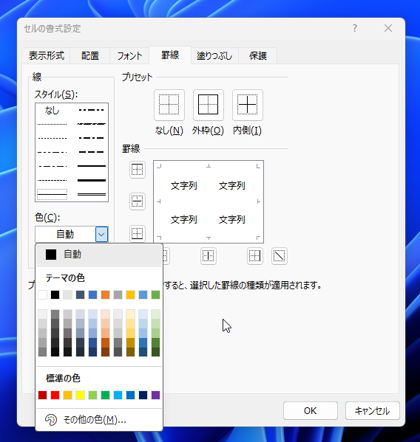Choose the slanted dash-dot line style
This screenshot has width=420, height=442.
[91, 124]
